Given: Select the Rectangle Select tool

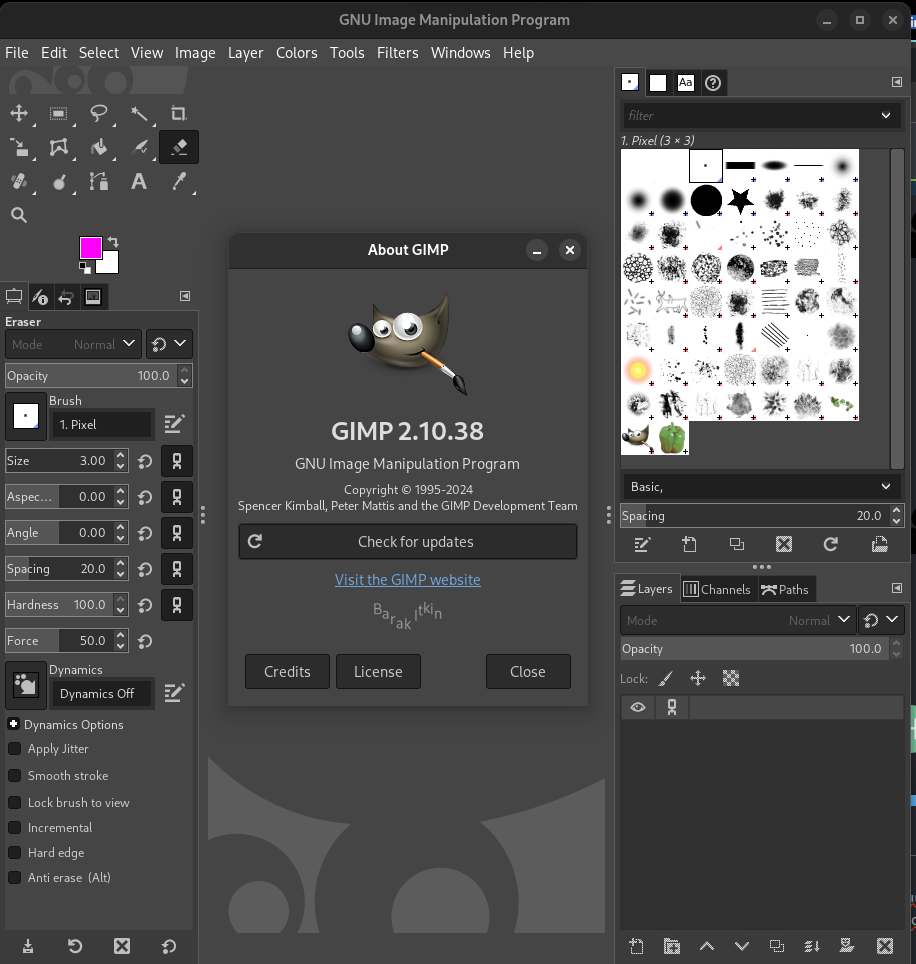Looking at the screenshot, I should pos(58,113).
